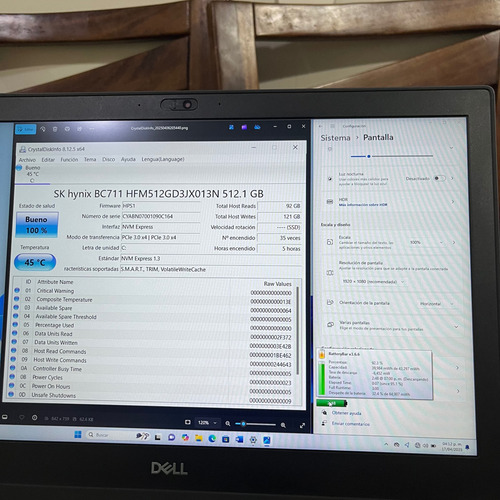Select the Critical Warning attribute row
500x500 pixels.
click(x=154, y=291)
